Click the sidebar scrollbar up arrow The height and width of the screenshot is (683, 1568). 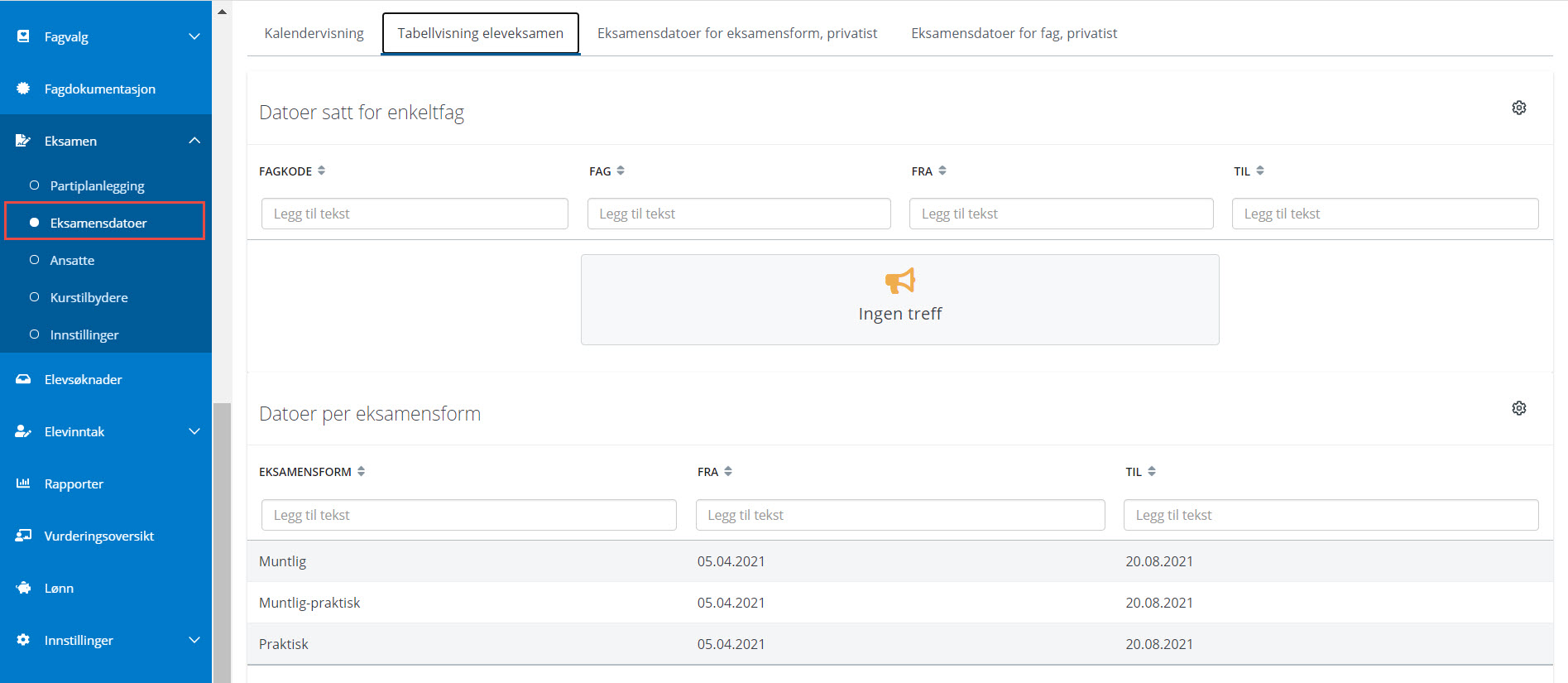point(222,12)
